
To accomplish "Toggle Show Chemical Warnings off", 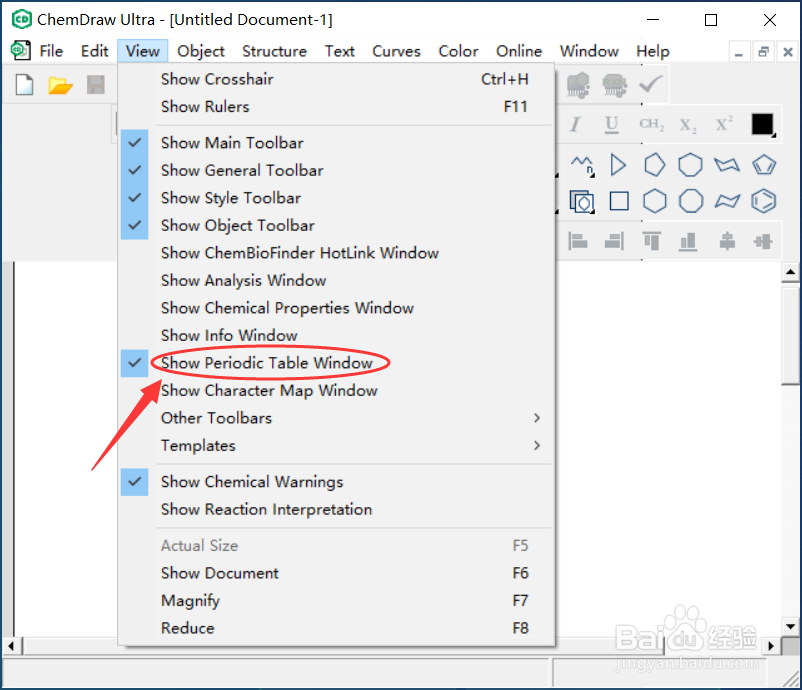I will pyautogui.click(x=337, y=482).
